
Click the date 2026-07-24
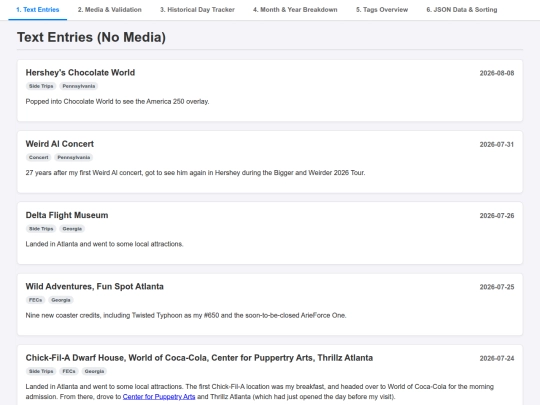click(x=497, y=358)
